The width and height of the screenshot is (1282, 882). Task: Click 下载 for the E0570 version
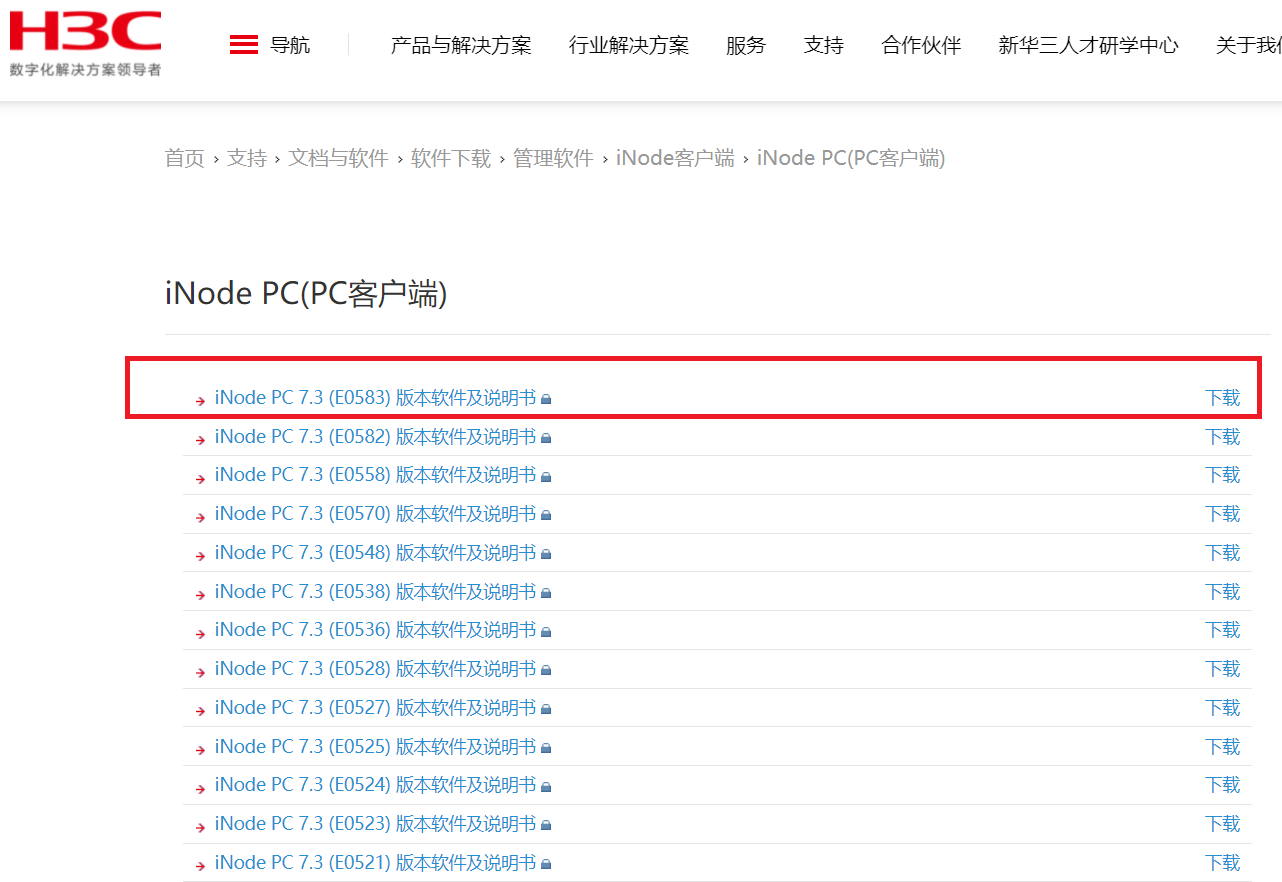coord(1223,514)
